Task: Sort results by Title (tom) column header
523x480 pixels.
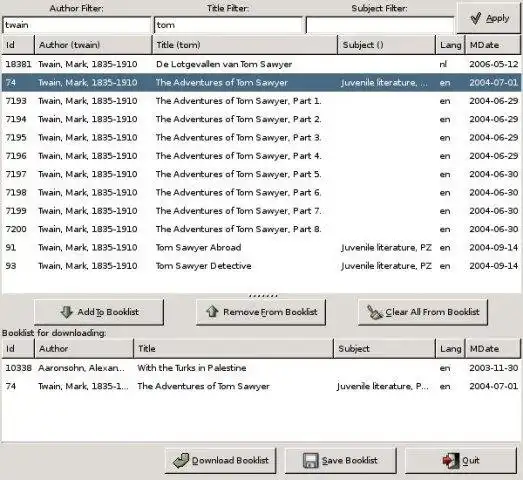Action: click(x=245, y=45)
